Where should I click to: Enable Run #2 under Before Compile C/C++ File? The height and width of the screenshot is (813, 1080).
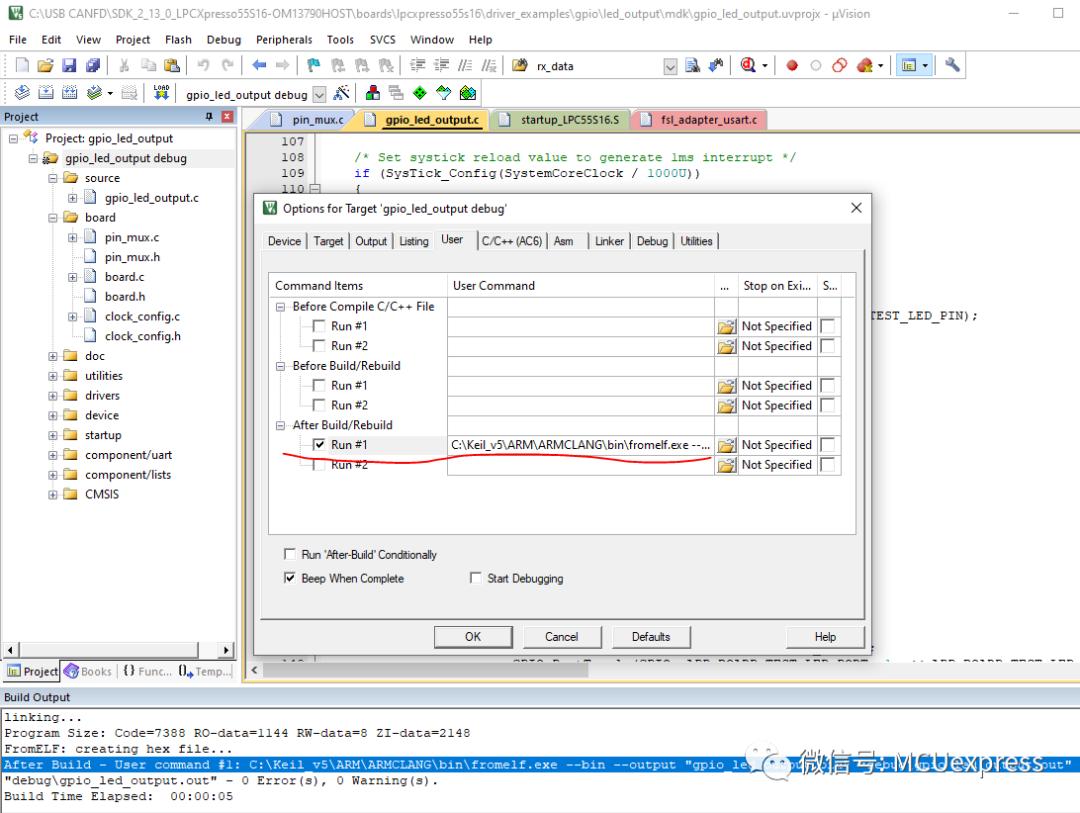point(319,345)
